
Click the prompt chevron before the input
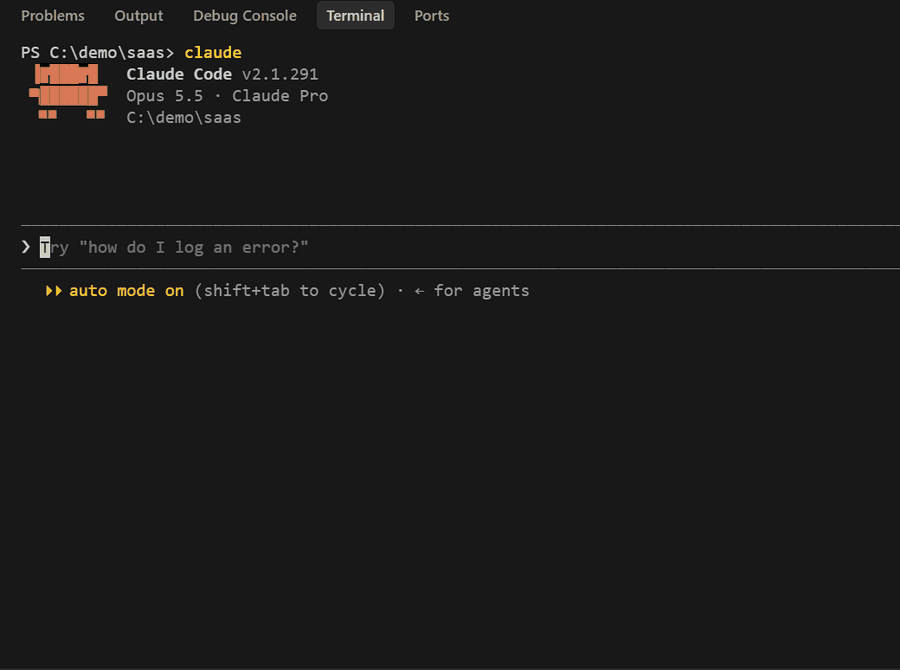coord(26,247)
